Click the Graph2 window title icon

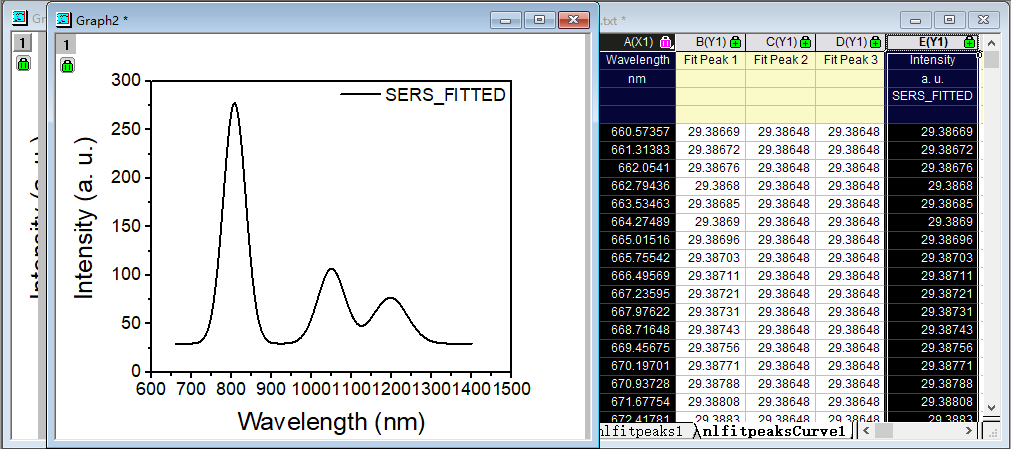[x=63, y=20]
